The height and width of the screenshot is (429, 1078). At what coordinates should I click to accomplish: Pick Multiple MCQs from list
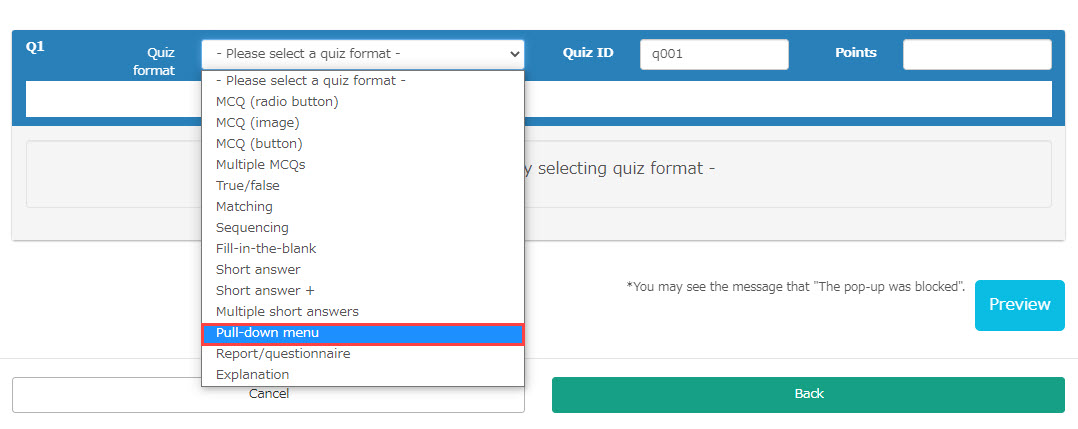pyautogui.click(x=260, y=165)
